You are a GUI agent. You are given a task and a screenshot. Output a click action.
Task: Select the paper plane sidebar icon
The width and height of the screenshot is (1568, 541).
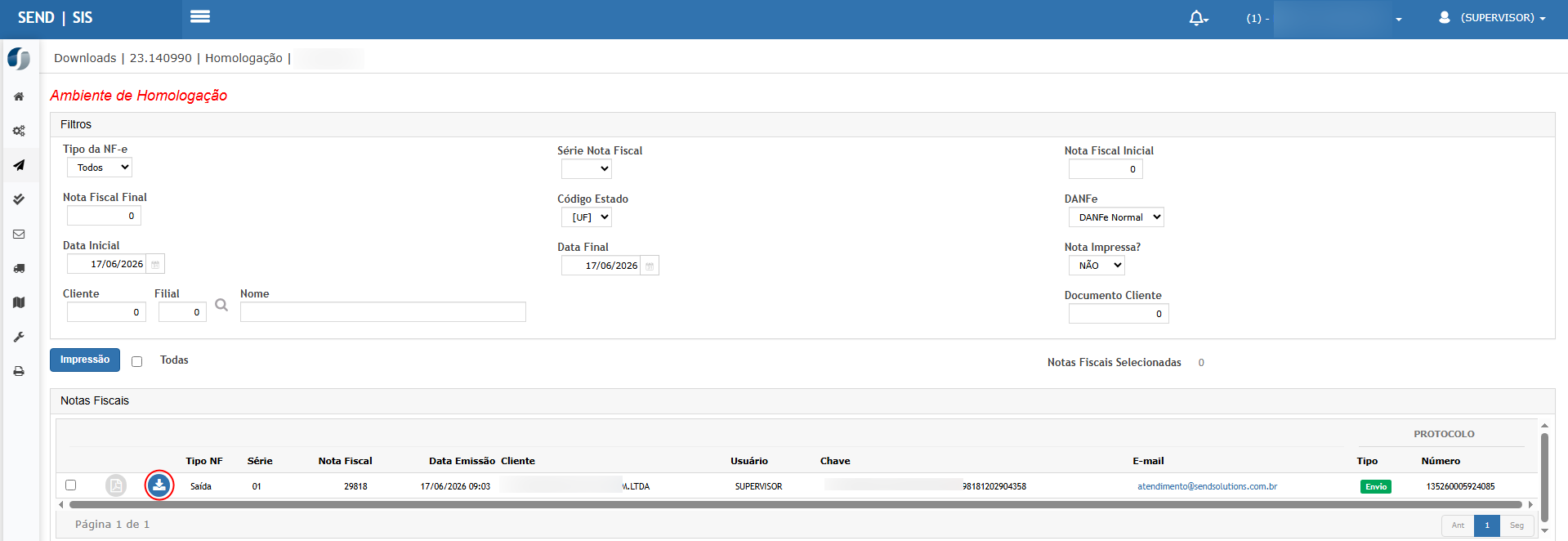click(19, 165)
